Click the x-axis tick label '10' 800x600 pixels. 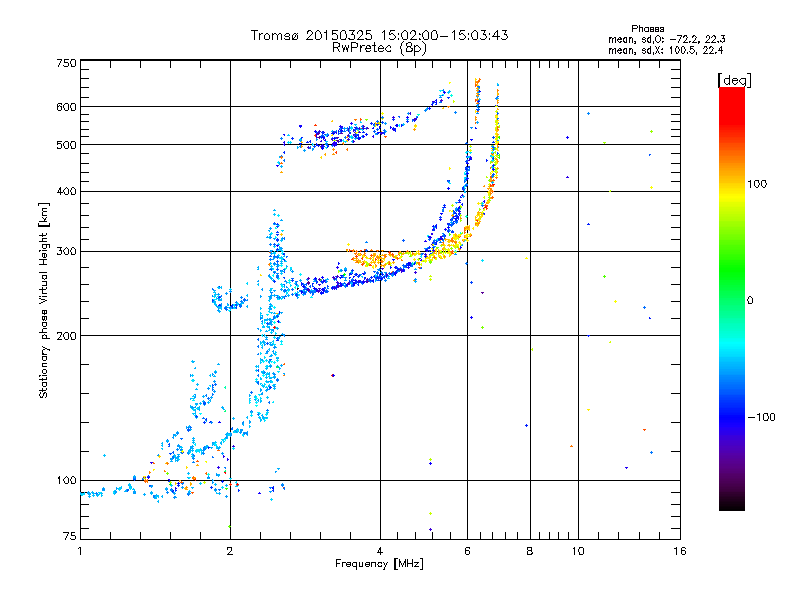click(x=578, y=551)
